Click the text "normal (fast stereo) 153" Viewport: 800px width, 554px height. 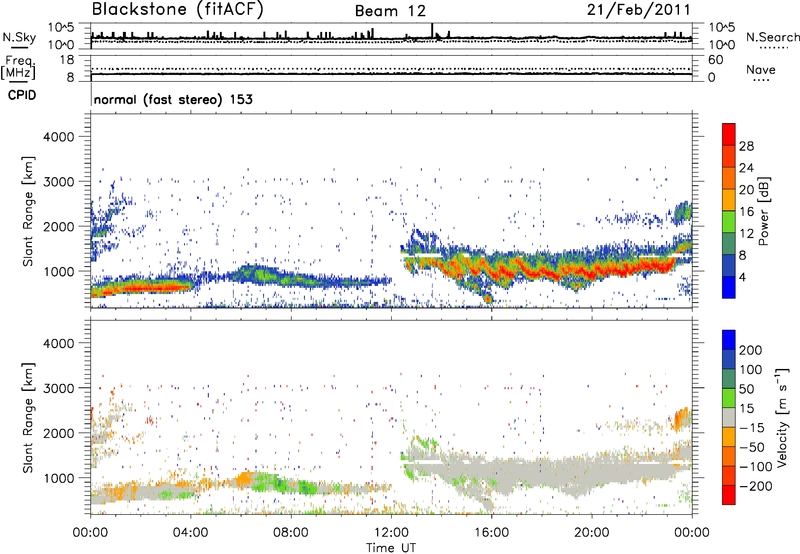[173, 99]
